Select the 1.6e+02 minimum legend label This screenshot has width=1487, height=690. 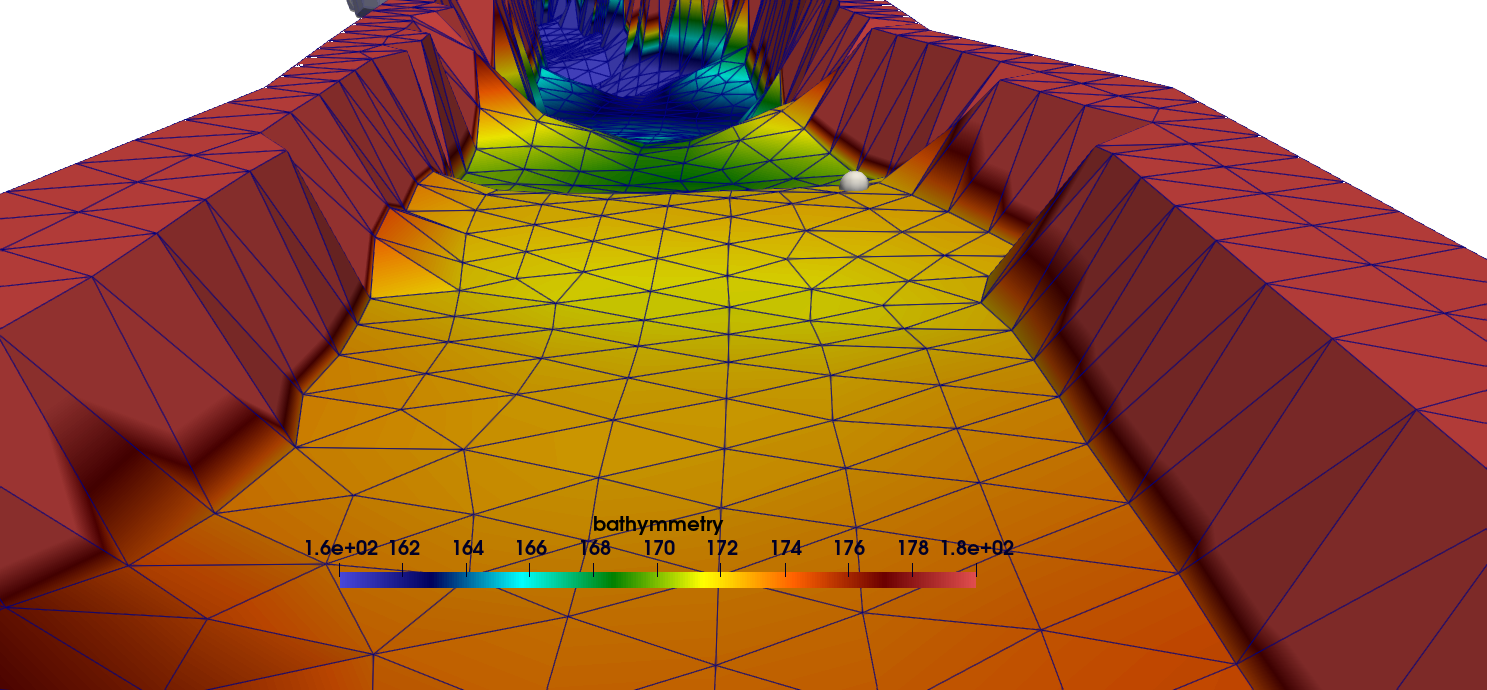pos(341,548)
